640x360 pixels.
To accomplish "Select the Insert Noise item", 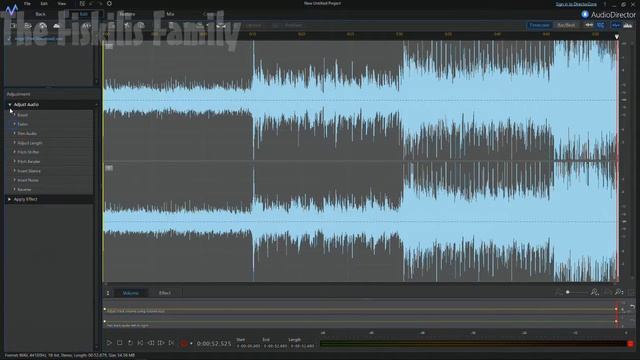I will coord(28,180).
